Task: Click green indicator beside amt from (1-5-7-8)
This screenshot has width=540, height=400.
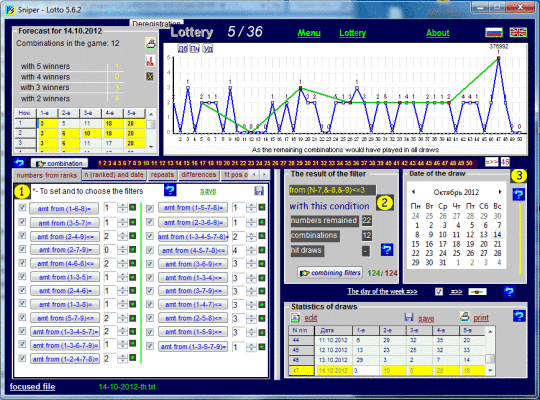Action: (x=262, y=207)
